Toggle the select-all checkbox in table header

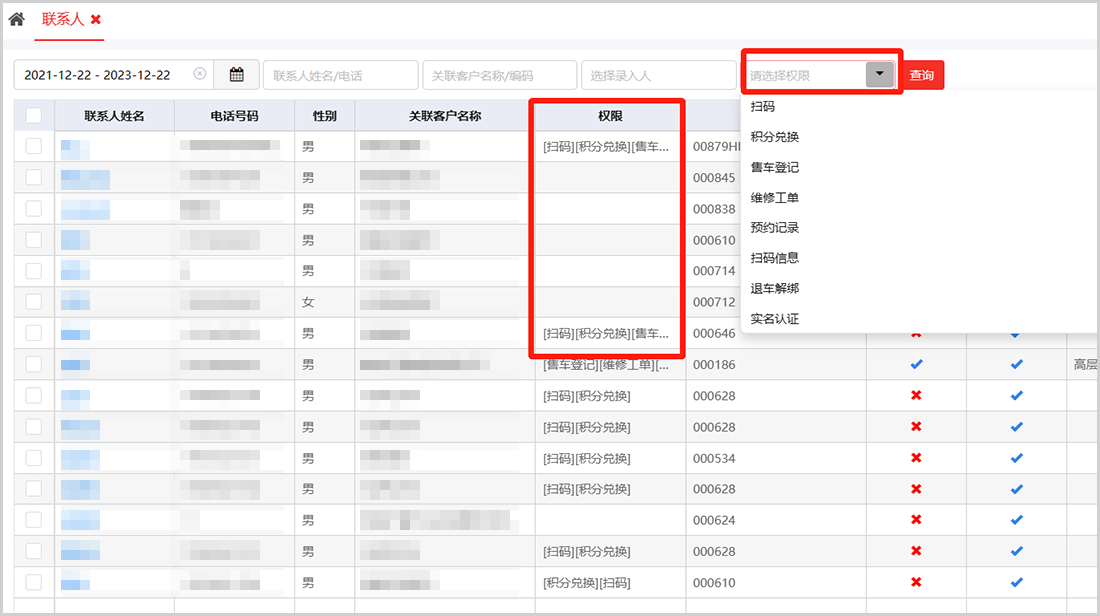point(34,116)
